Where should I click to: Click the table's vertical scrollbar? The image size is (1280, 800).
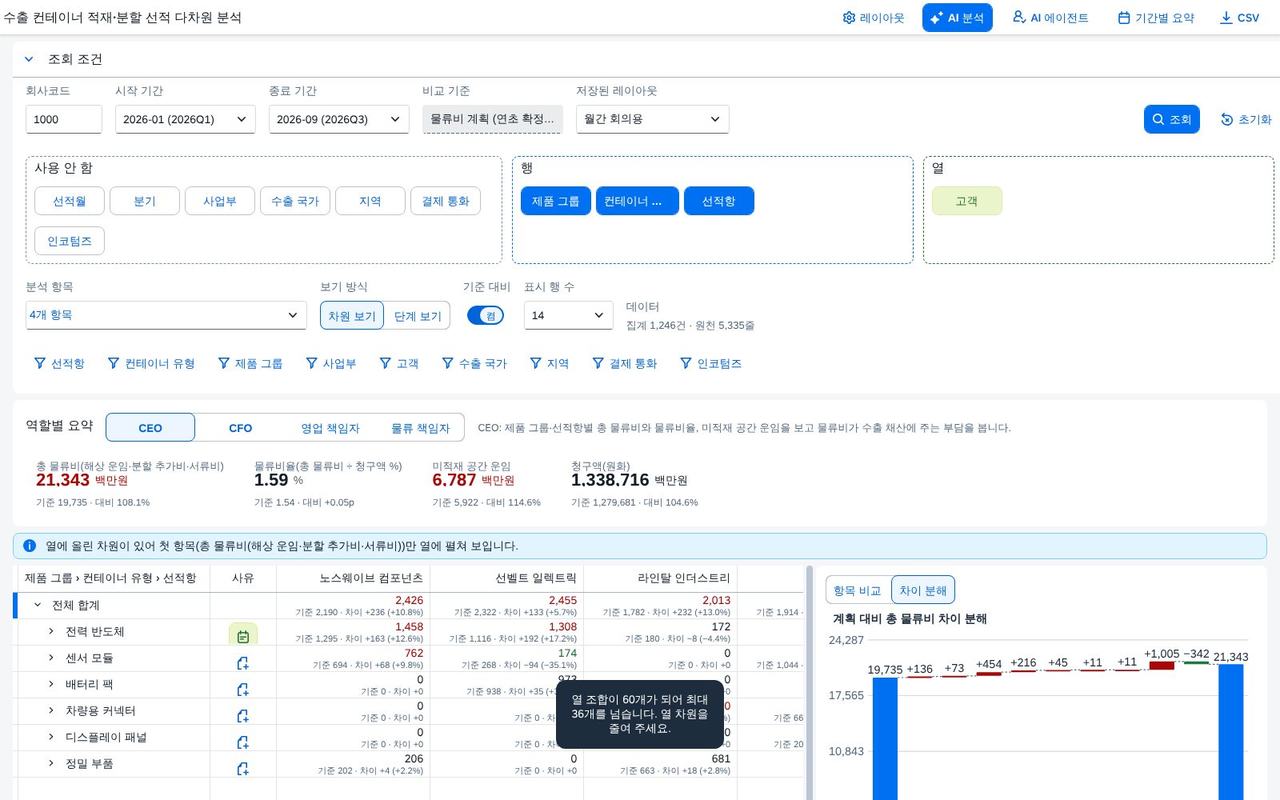pos(810,683)
